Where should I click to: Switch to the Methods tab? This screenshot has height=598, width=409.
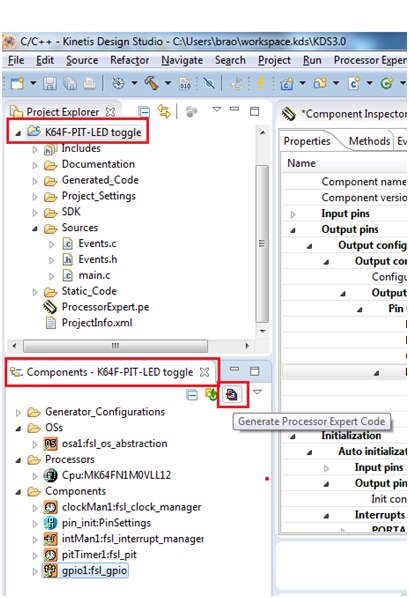coord(369,141)
